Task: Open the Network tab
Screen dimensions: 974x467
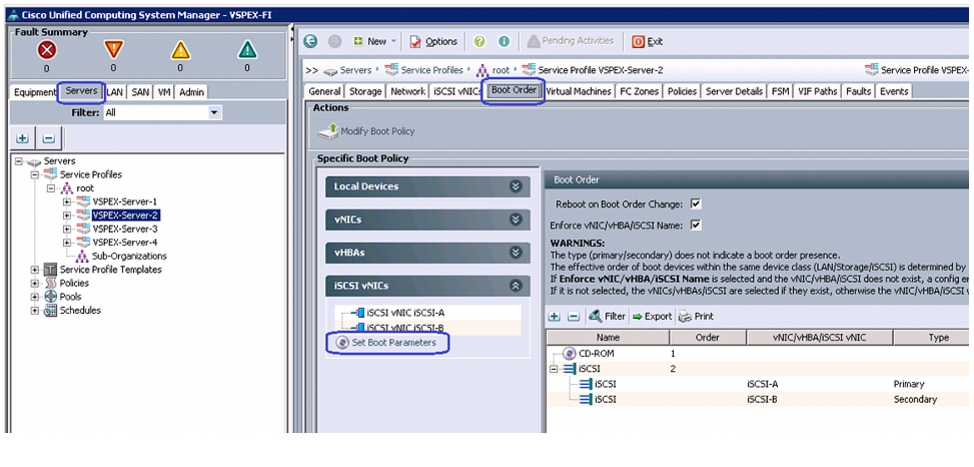Action: (x=407, y=91)
